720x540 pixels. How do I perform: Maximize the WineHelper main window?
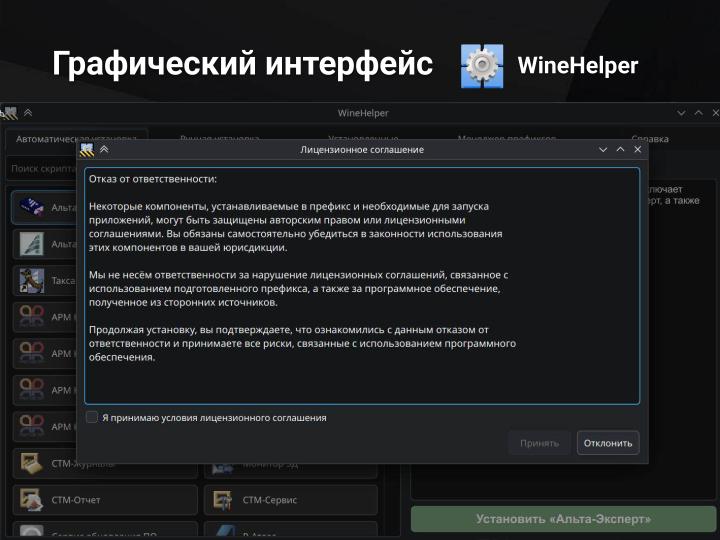coord(698,113)
